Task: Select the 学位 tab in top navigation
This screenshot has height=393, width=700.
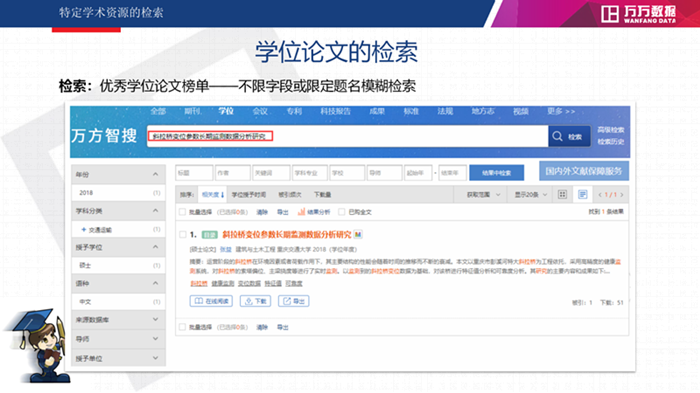Action: click(226, 111)
